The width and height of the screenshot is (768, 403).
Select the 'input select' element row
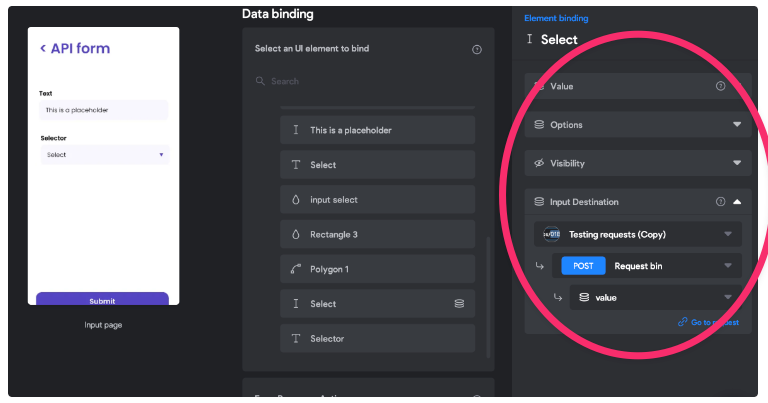point(378,199)
